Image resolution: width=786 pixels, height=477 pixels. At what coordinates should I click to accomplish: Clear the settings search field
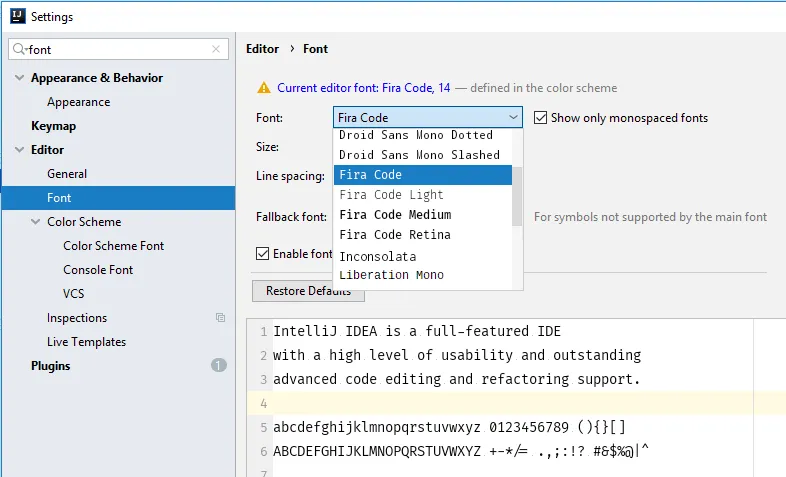point(216,49)
